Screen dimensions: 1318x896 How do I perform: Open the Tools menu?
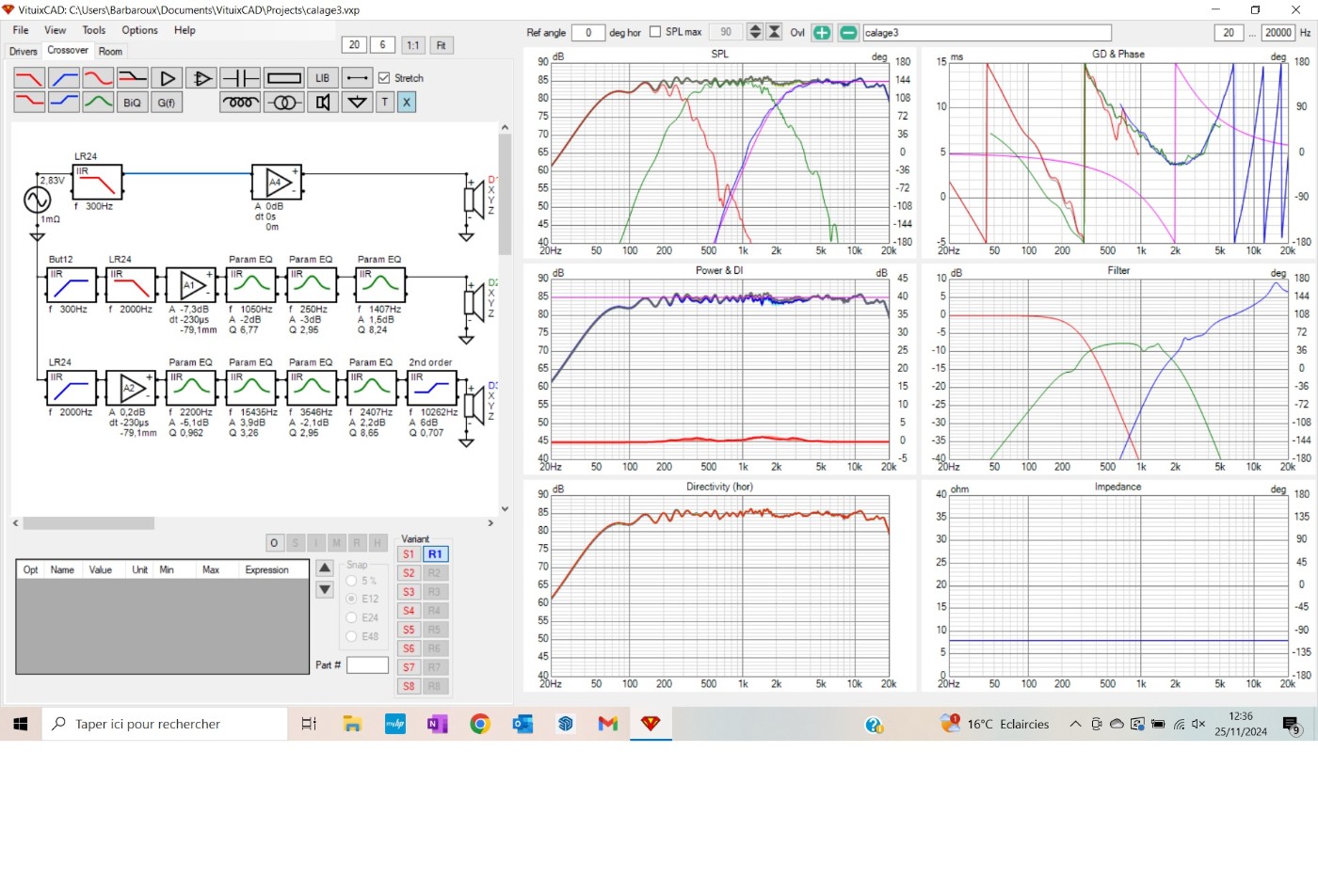[94, 30]
